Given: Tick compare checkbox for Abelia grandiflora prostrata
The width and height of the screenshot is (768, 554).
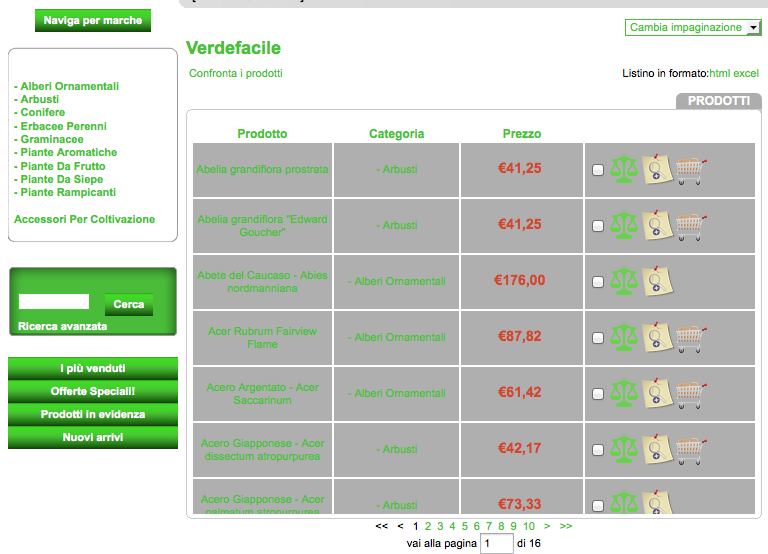Looking at the screenshot, I should pyautogui.click(x=598, y=170).
